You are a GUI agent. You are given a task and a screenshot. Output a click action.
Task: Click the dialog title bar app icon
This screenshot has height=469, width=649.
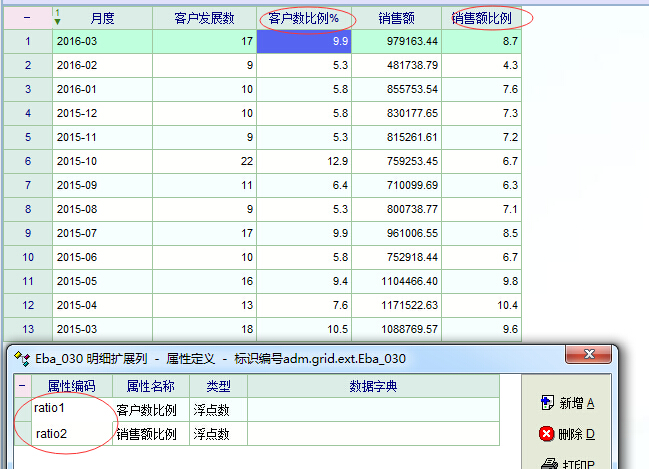[x=21, y=358]
